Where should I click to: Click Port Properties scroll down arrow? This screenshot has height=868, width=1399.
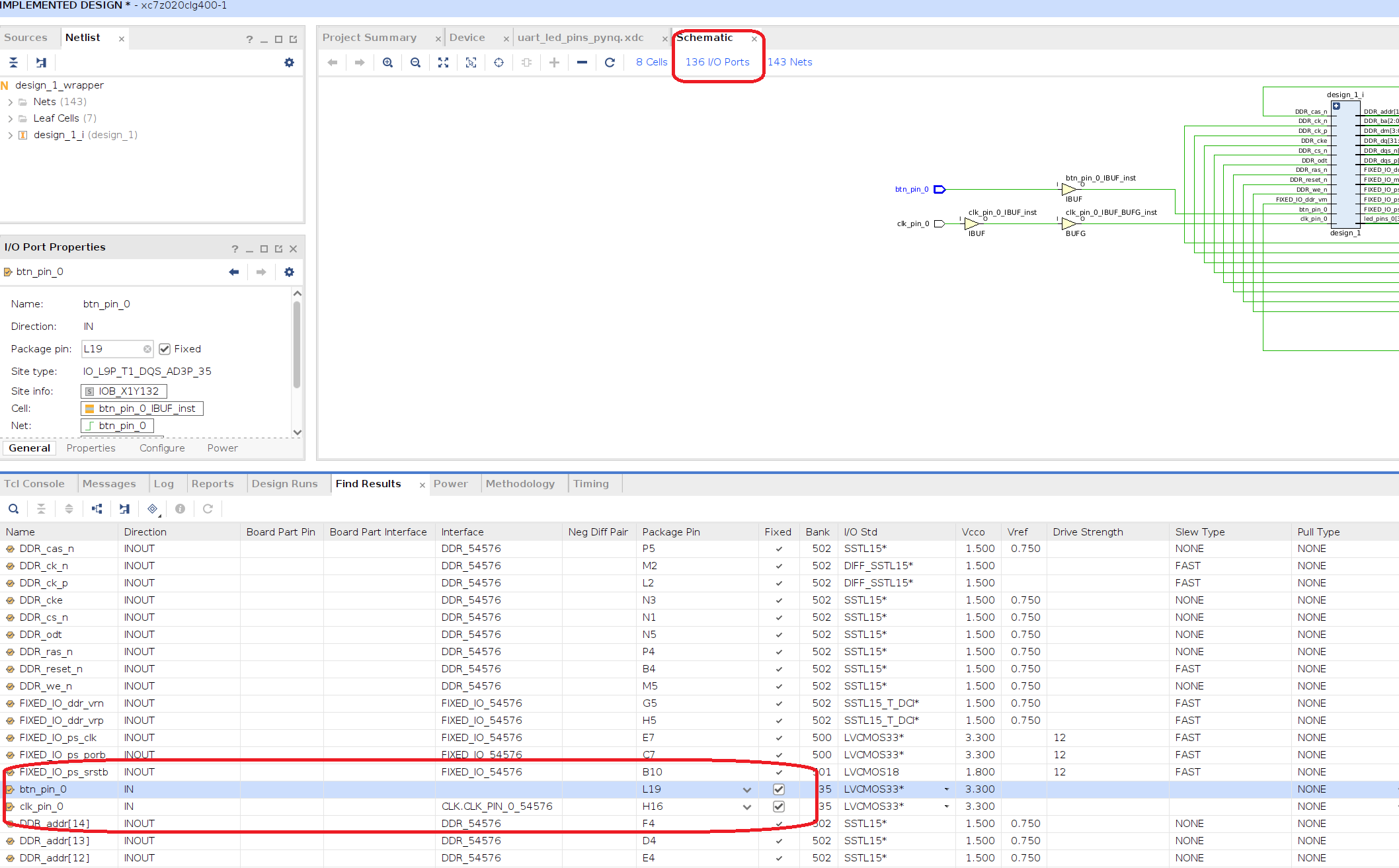[298, 432]
